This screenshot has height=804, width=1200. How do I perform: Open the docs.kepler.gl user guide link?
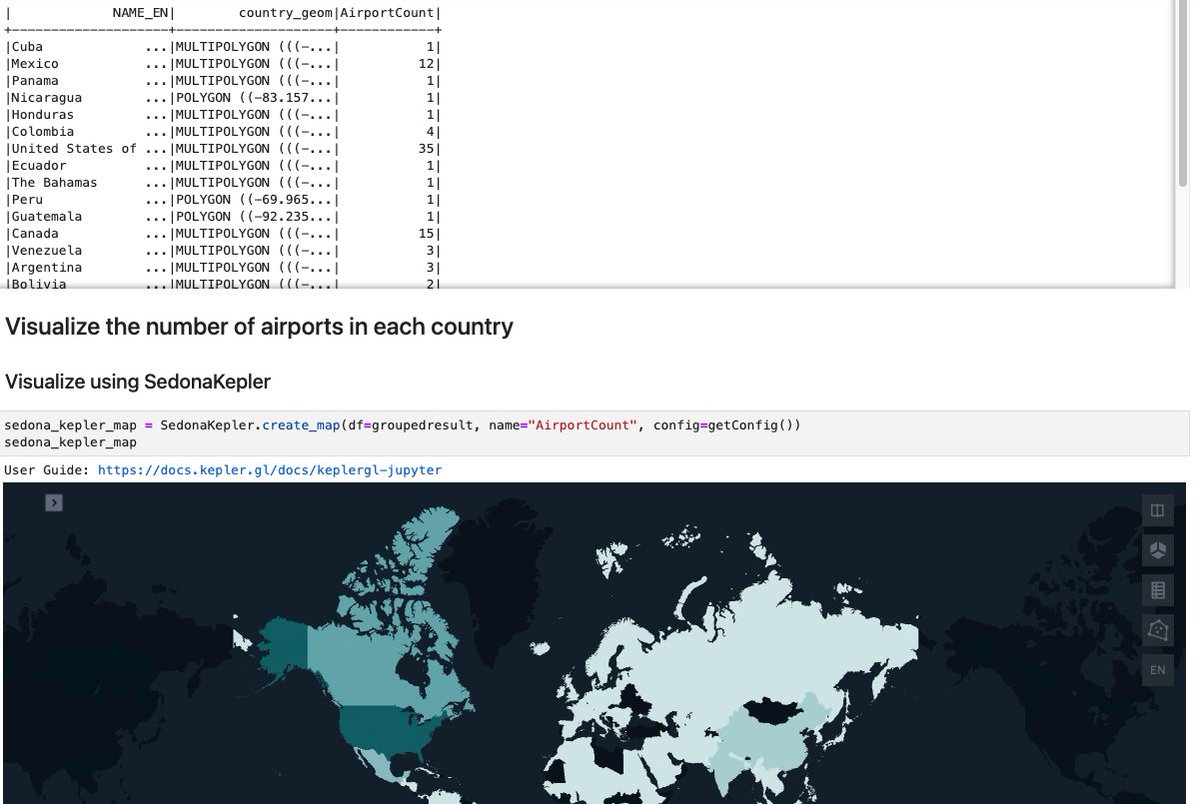click(269, 470)
